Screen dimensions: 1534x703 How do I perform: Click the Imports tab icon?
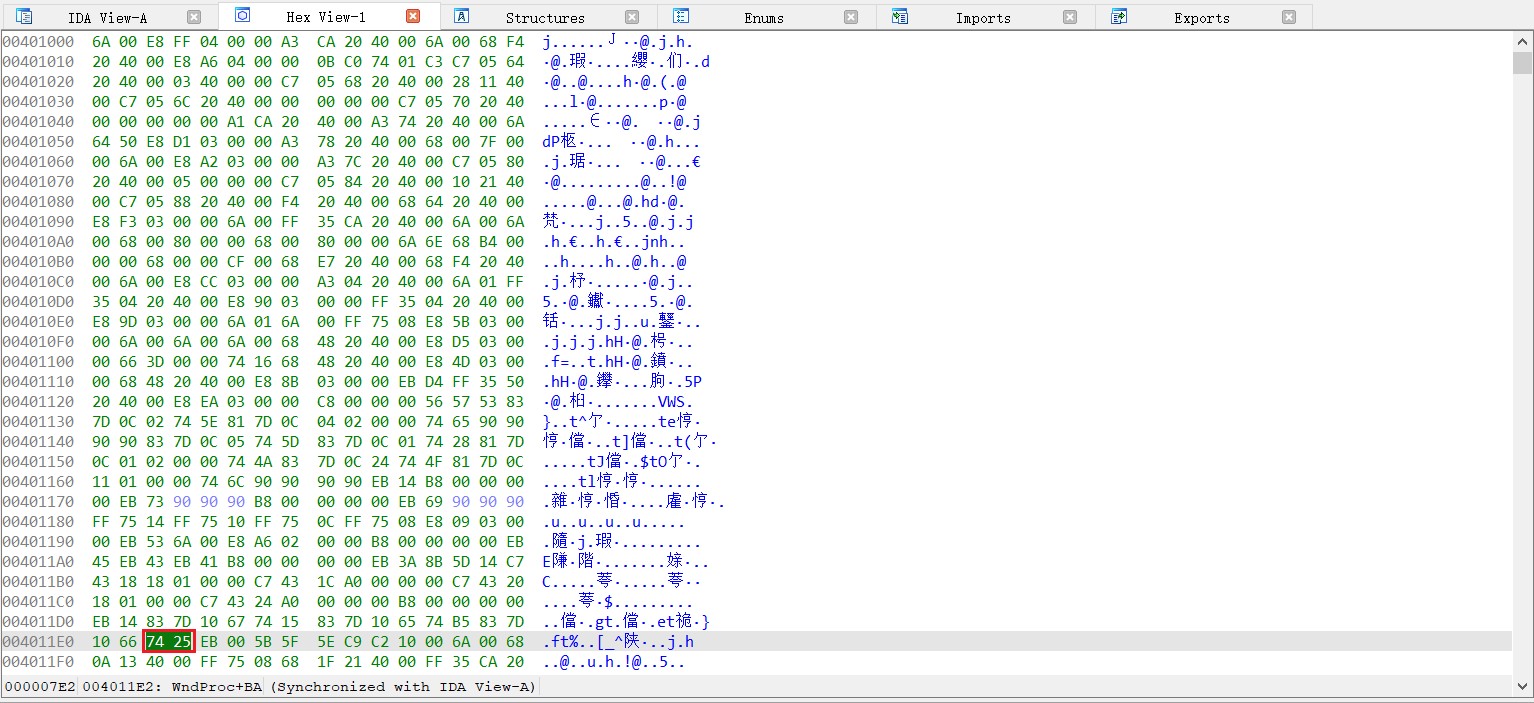tap(899, 16)
